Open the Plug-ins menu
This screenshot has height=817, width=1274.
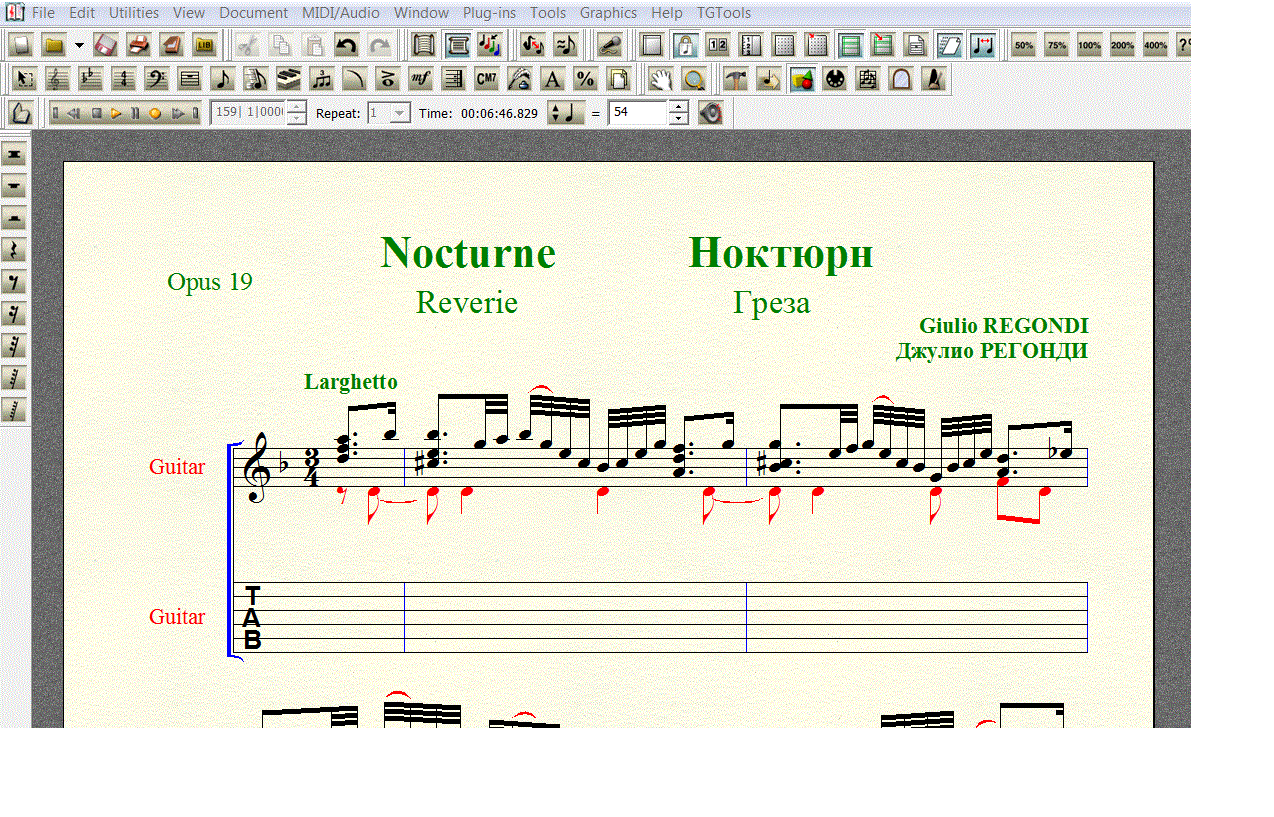[x=490, y=13]
